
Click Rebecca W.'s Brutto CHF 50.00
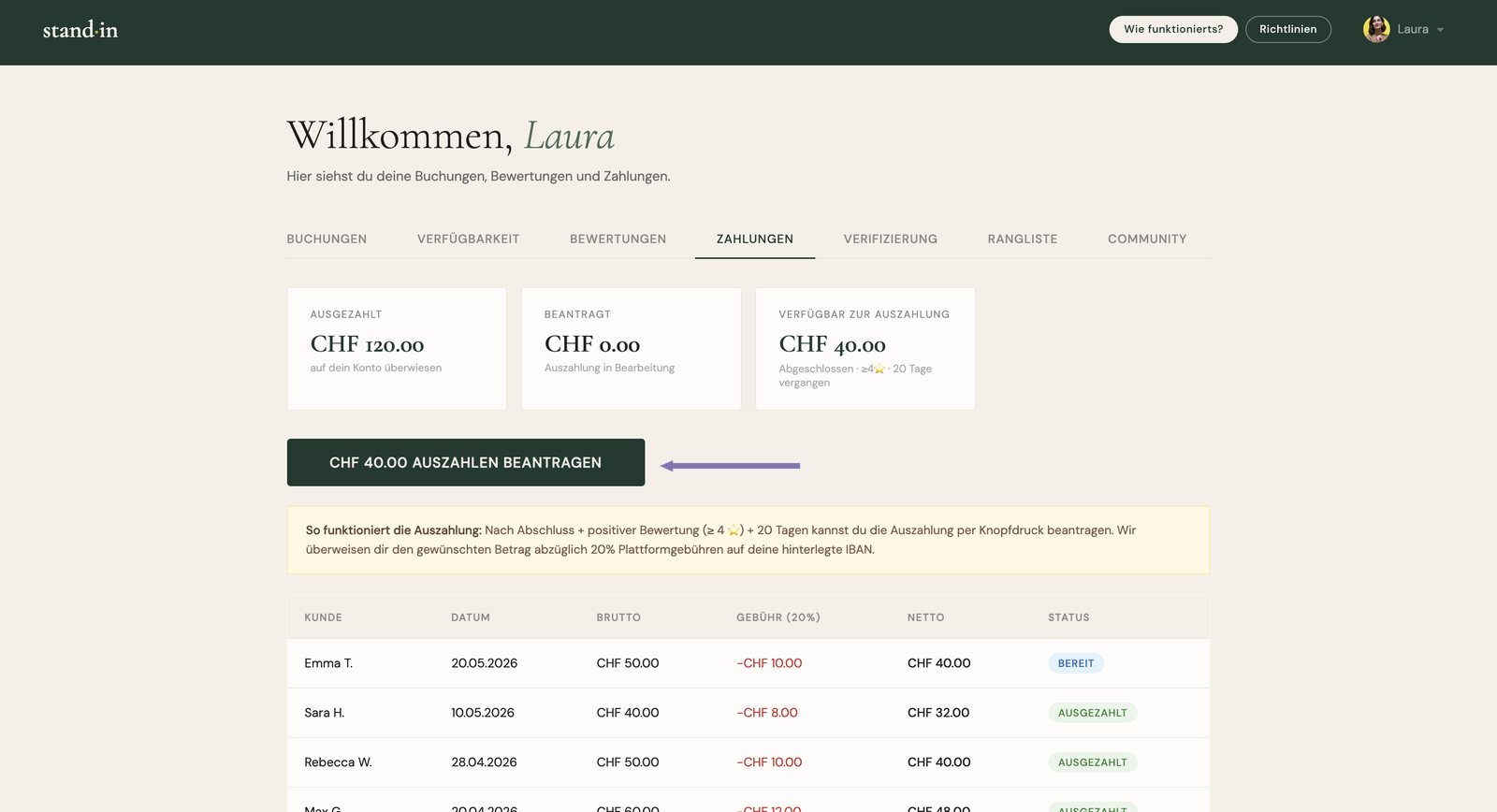(x=628, y=762)
